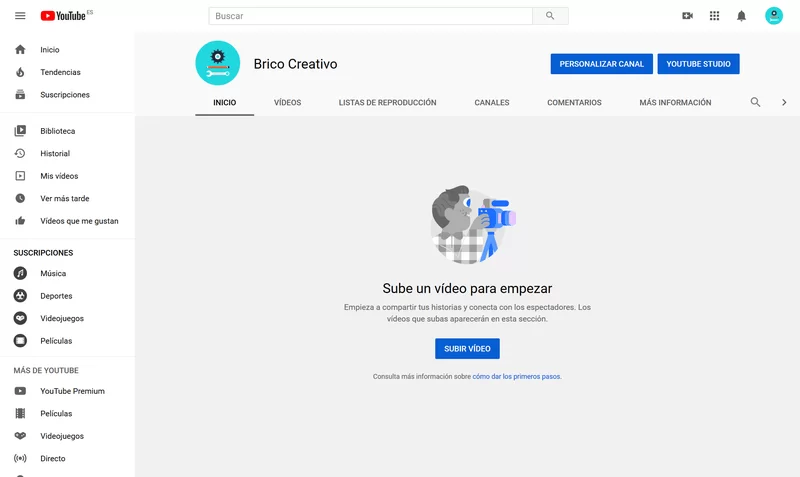Open 'Vídeos que me gustan' entry
The image size is (800, 477).
(79, 220)
